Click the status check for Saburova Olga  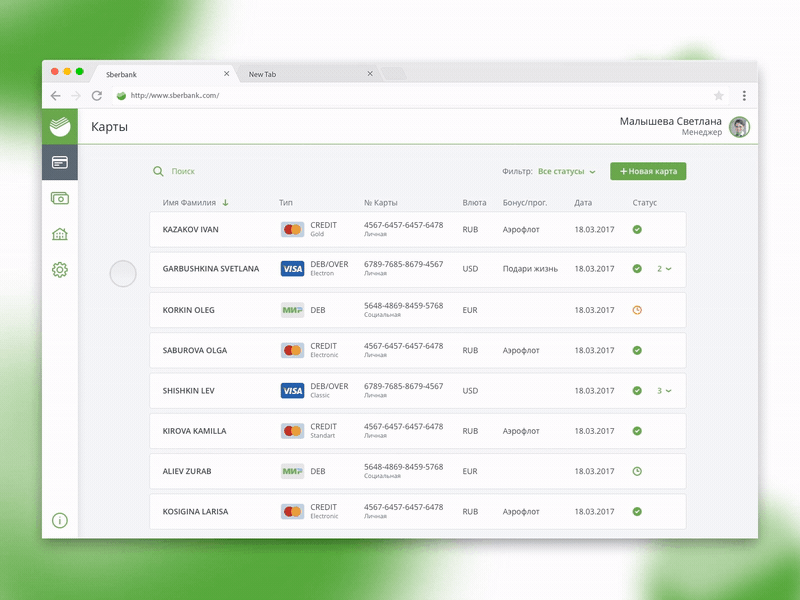pyautogui.click(x=637, y=351)
